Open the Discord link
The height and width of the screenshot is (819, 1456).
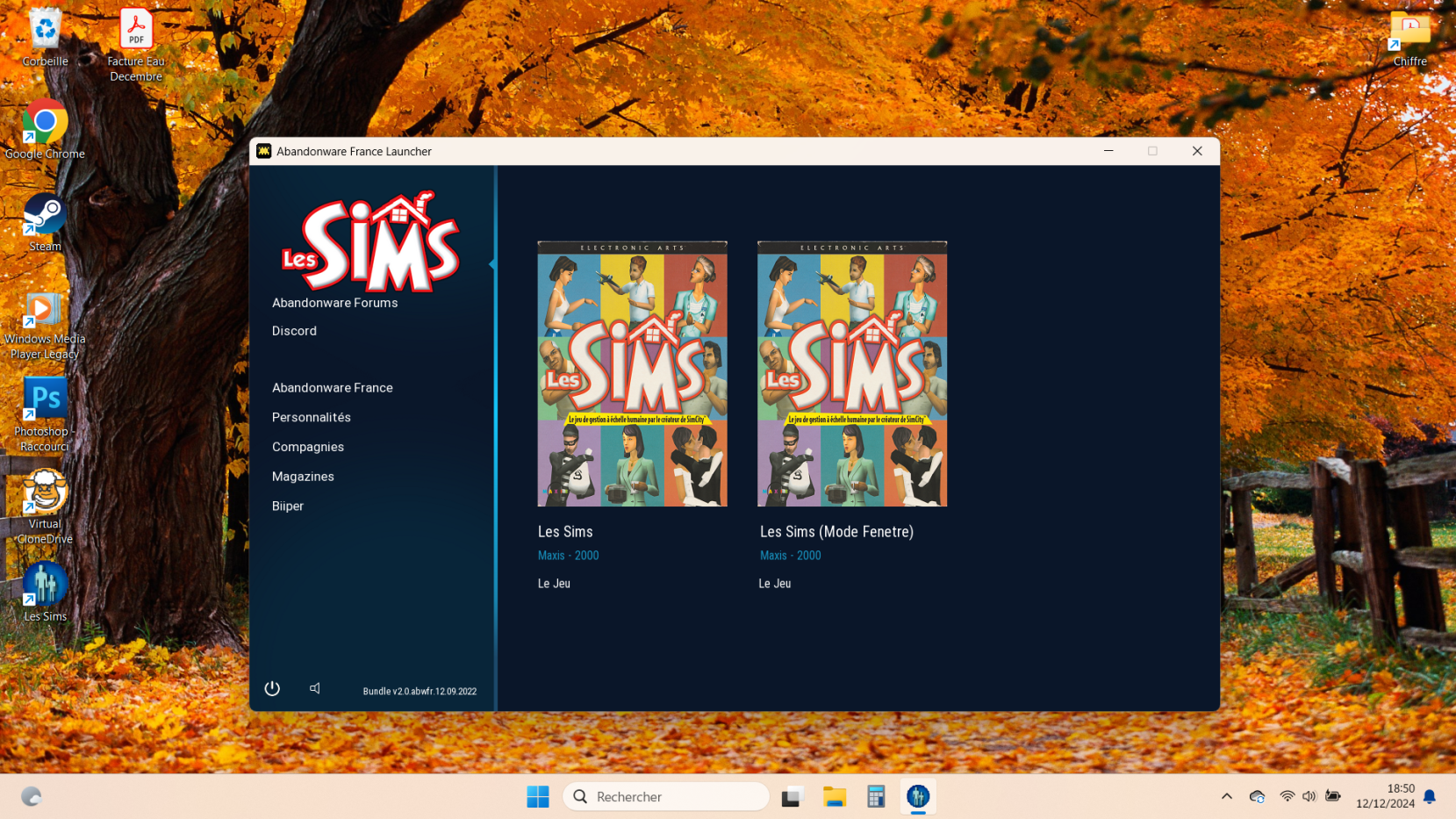pos(294,331)
